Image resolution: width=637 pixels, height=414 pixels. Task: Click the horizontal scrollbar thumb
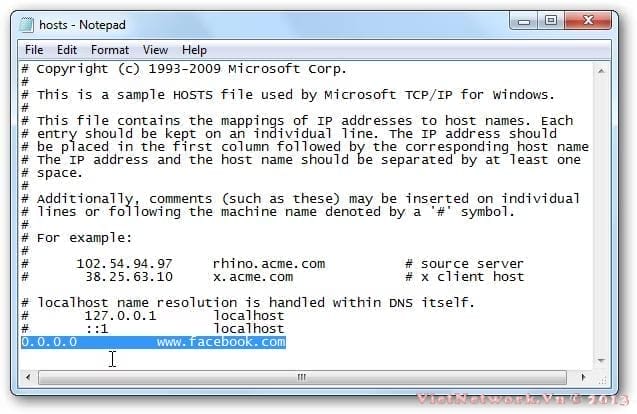tap(302, 377)
